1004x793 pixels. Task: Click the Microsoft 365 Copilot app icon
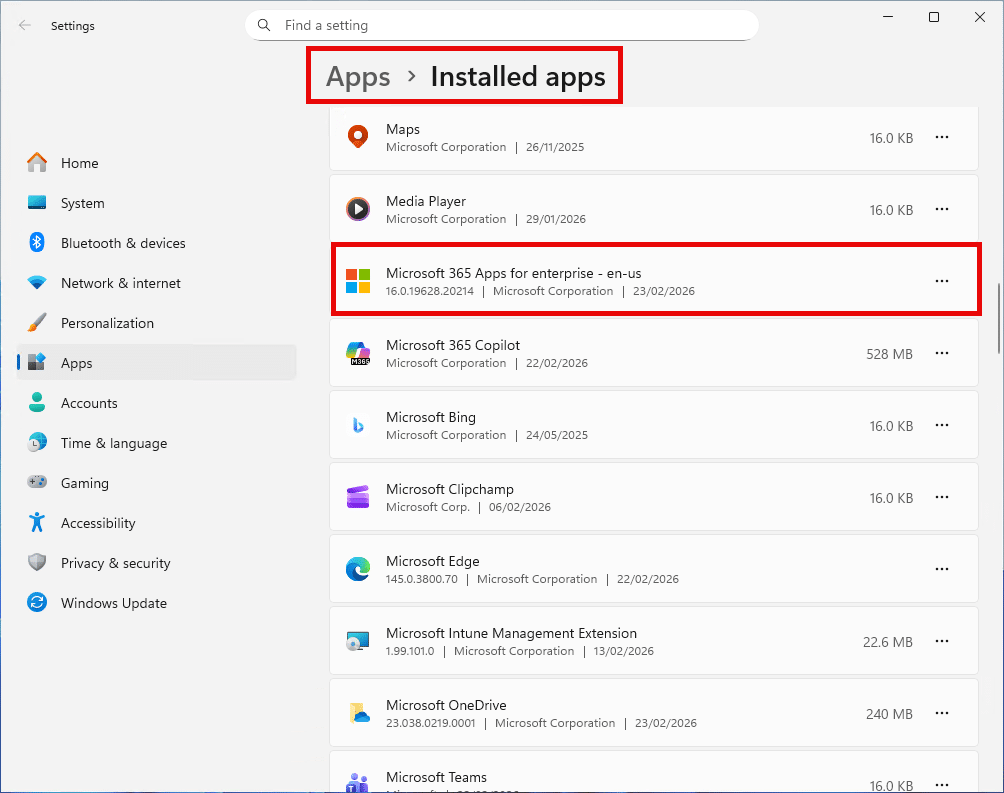[x=358, y=354]
